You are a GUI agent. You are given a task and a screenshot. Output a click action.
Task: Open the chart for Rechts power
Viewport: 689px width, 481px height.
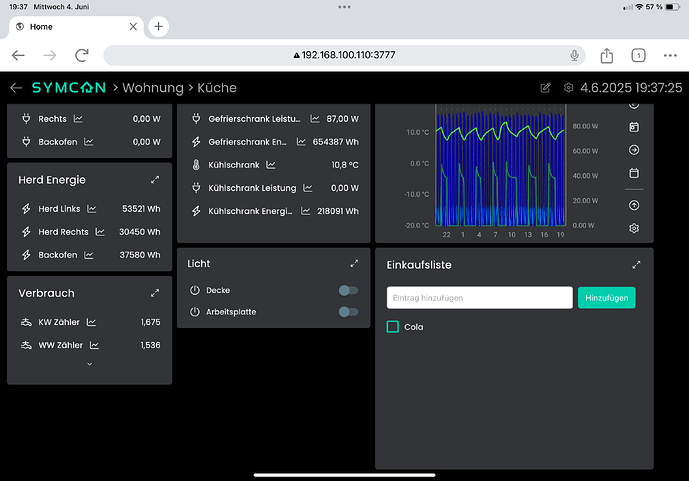pyautogui.click(x=78, y=119)
